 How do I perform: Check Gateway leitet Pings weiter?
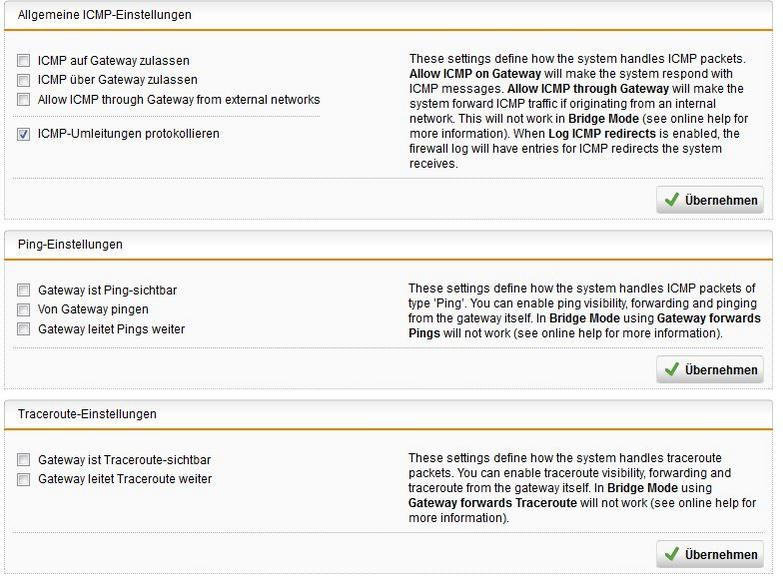(24, 329)
